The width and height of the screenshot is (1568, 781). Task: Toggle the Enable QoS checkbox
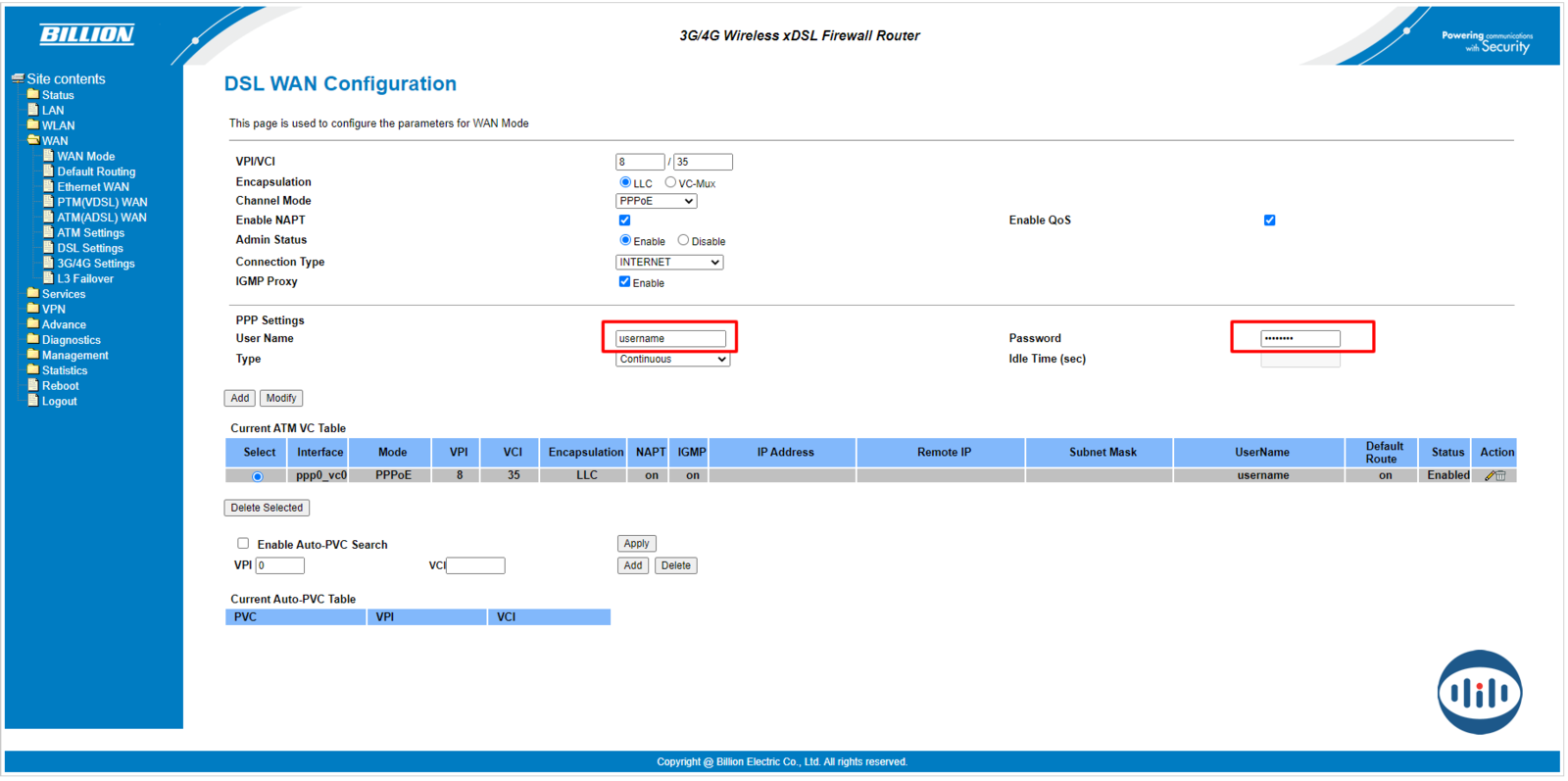point(1269,220)
